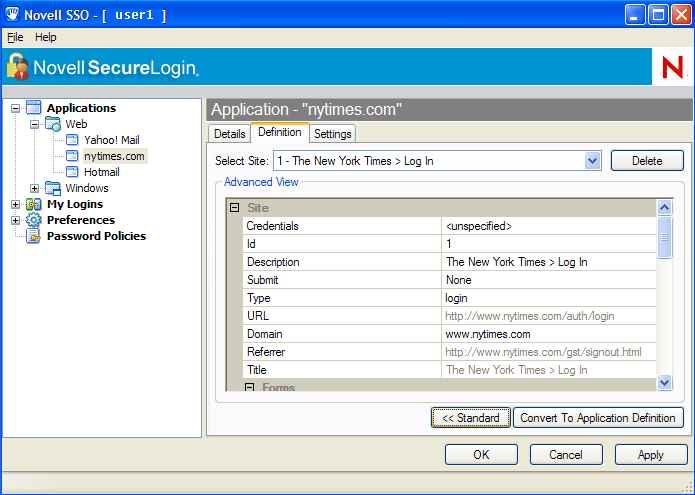Open the Help menu
This screenshot has width=695, height=495.
(x=46, y=37)
